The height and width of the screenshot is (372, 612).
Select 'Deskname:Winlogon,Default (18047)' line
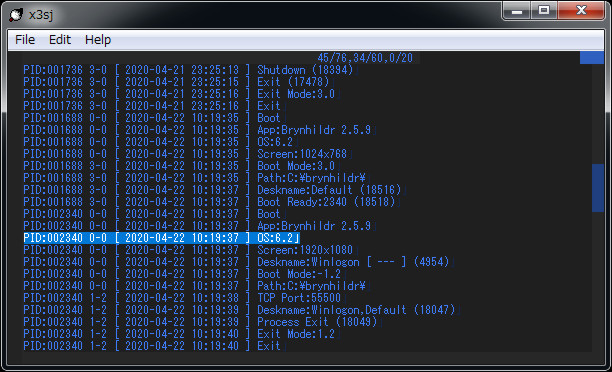click(240, 310)
